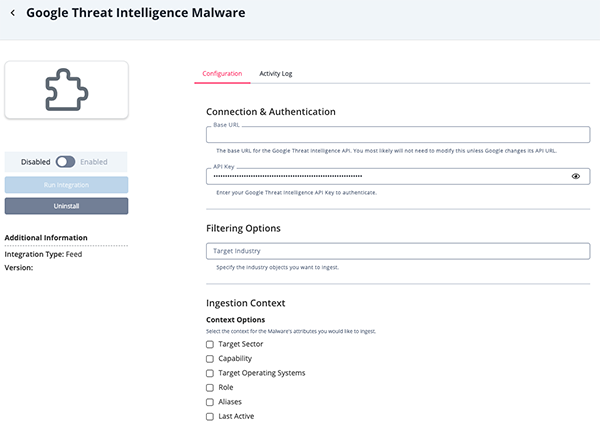Click the 'Specify the industry objects' hint text
600x427 pixels.
[277, 267]
